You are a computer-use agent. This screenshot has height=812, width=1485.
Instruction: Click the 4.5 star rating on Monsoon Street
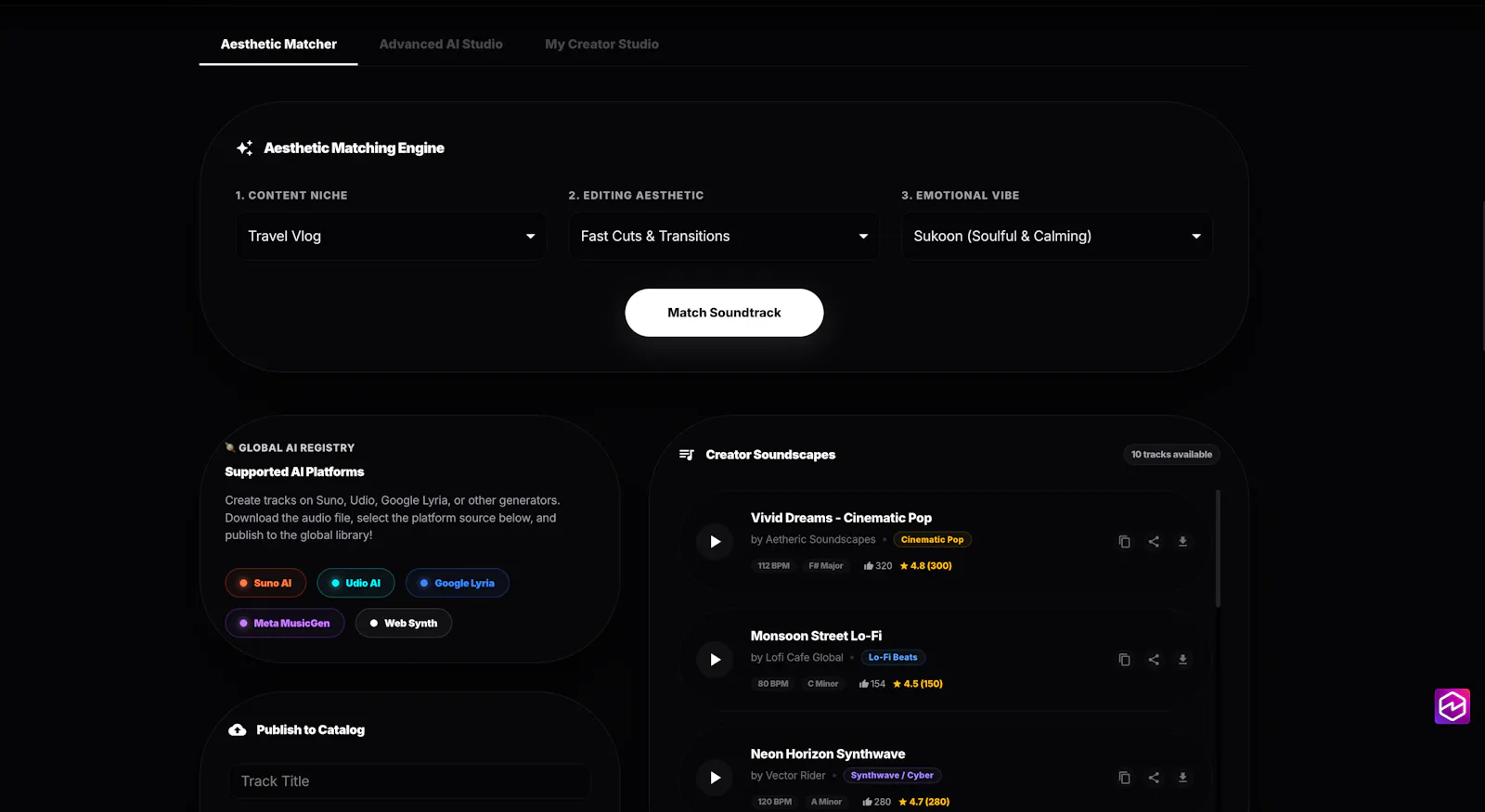coord(918,684)
